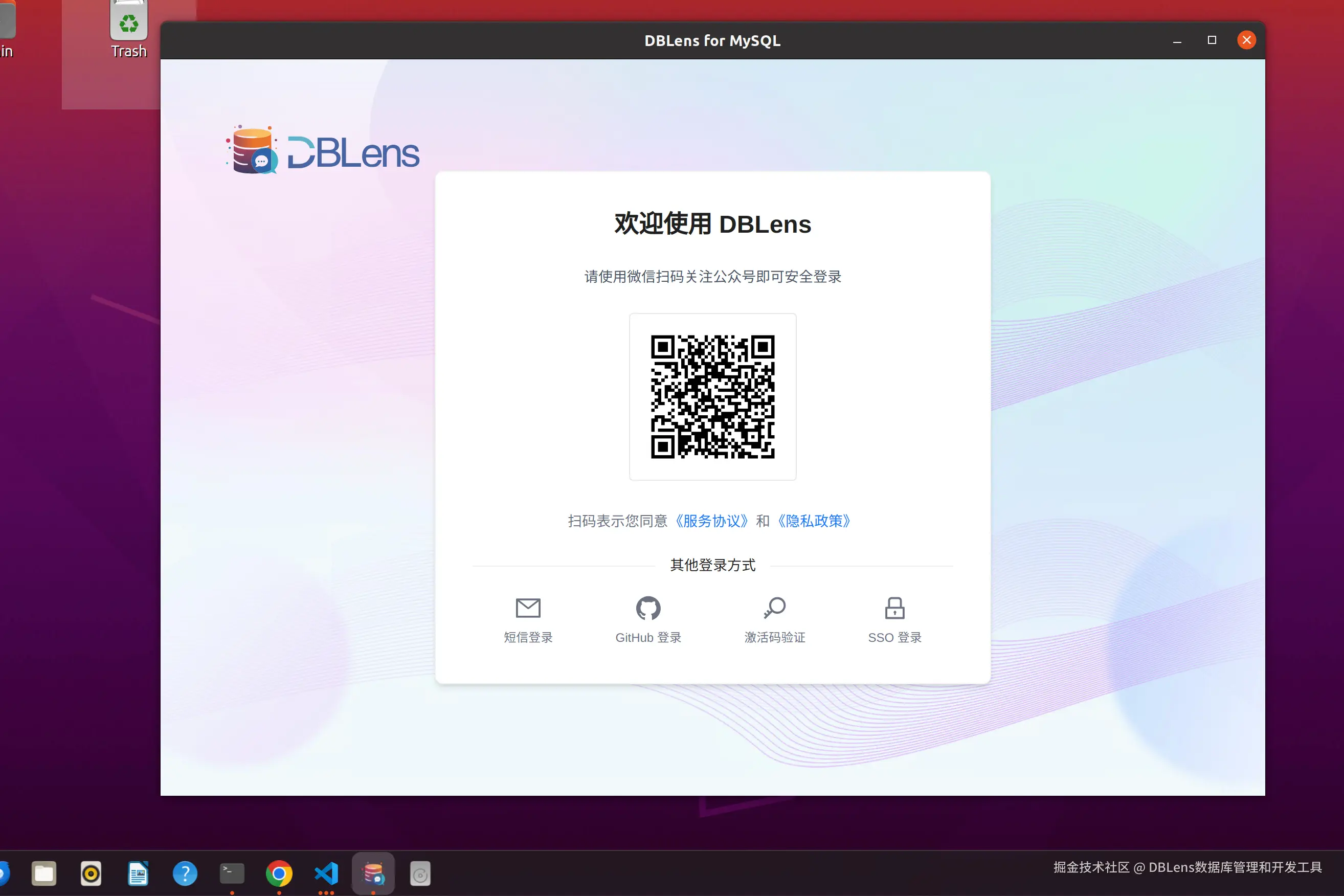The height and width of the screenshot is (896, 1344).
Task: Click the SMS login envelope icon
Action: tap(527, 608)
